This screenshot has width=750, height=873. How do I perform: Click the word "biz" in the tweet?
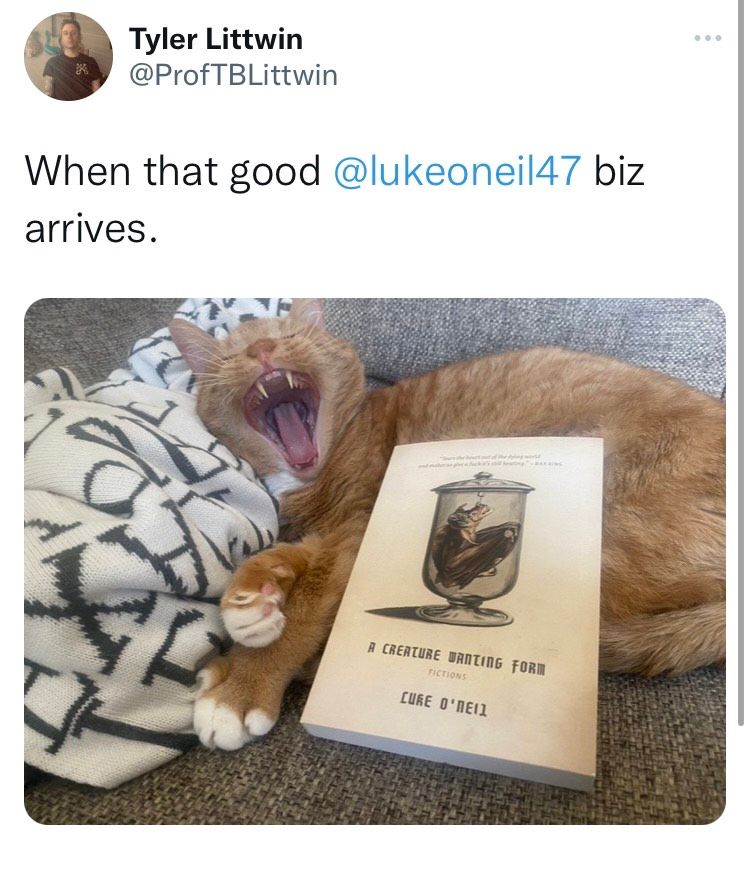point(619,170)
